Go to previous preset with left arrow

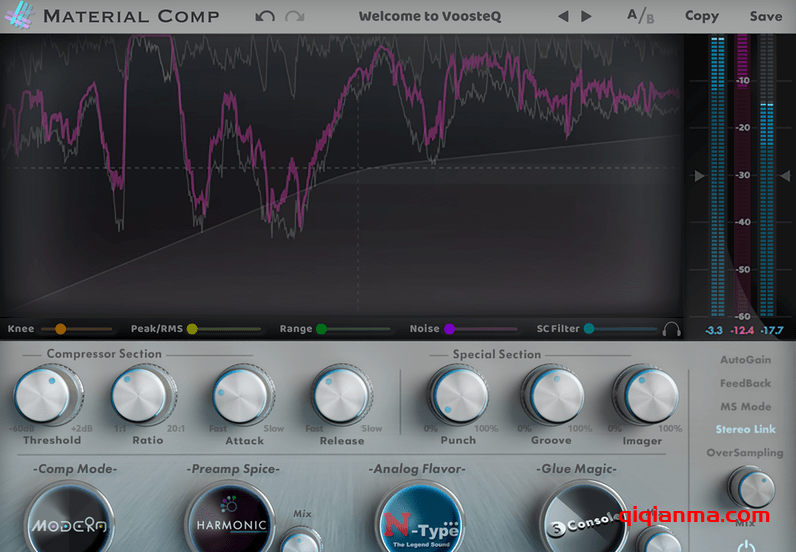click(563, 16)
